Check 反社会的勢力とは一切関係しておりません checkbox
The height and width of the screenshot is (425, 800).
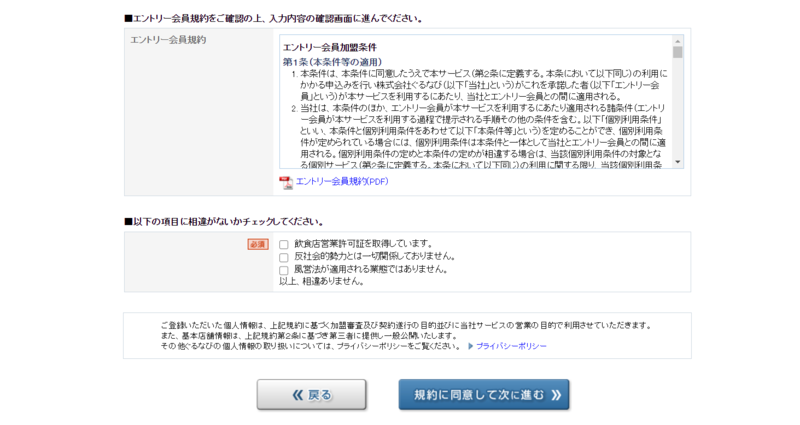click(x=284, y=257)
